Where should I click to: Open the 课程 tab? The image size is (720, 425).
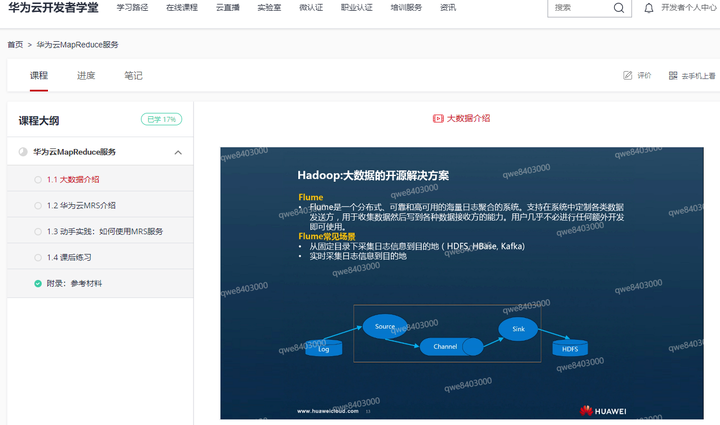(x=39, y=75)
